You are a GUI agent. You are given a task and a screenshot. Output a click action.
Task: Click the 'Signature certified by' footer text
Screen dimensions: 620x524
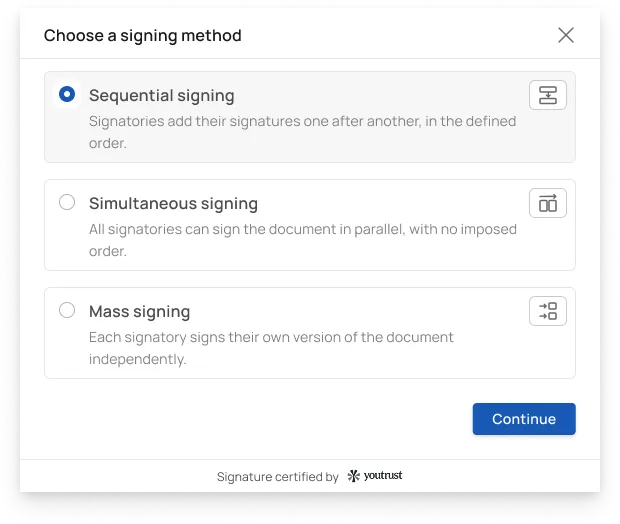tap(278, 477)
